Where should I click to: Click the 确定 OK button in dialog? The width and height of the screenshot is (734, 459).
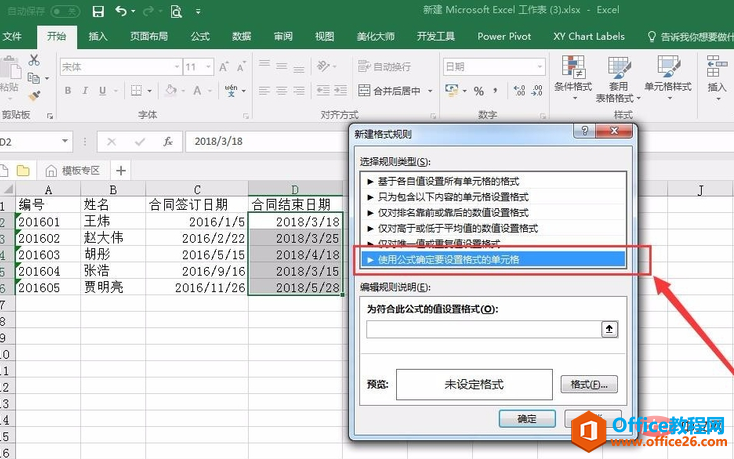click(527, 419)
